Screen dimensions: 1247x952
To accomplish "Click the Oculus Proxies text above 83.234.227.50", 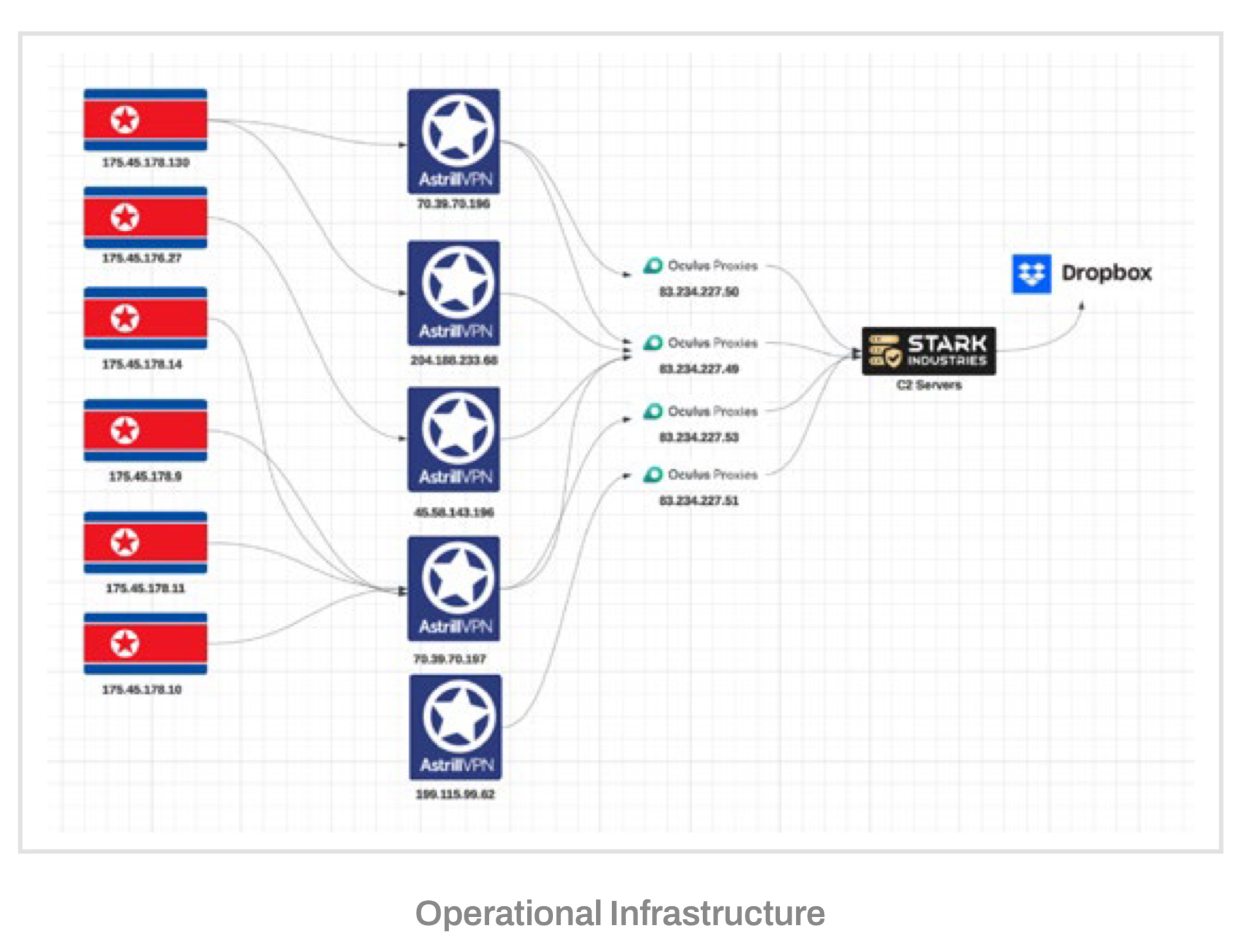I will coord(712,265).
